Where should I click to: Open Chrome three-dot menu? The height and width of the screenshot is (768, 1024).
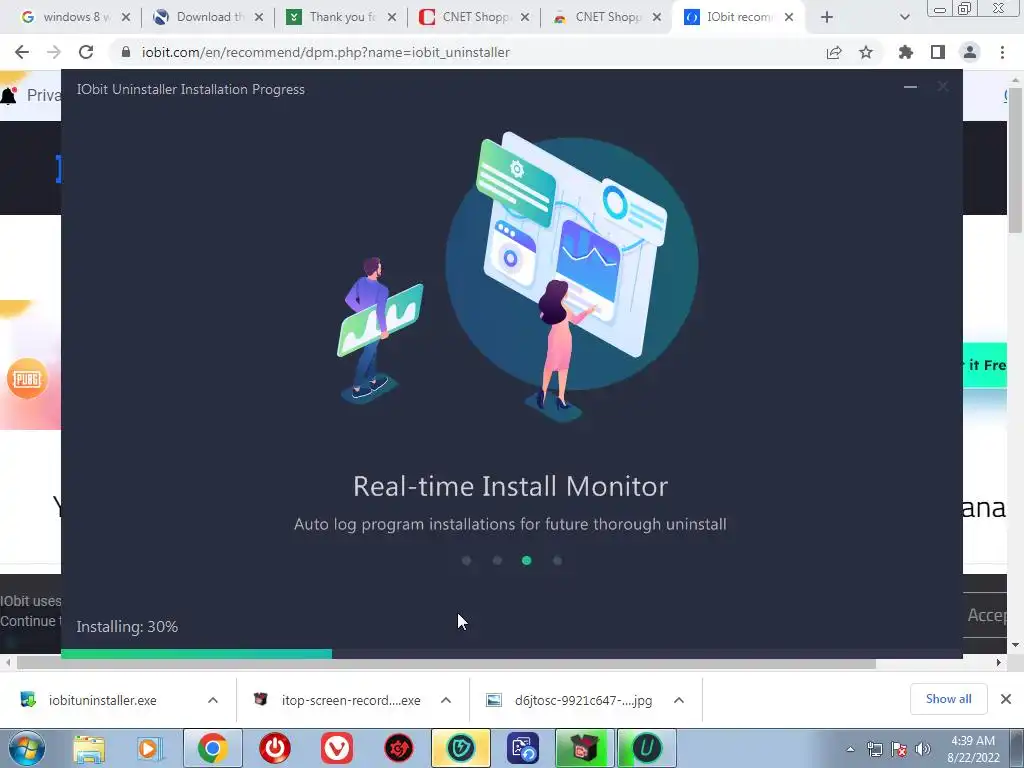(x=1002, y=52)
